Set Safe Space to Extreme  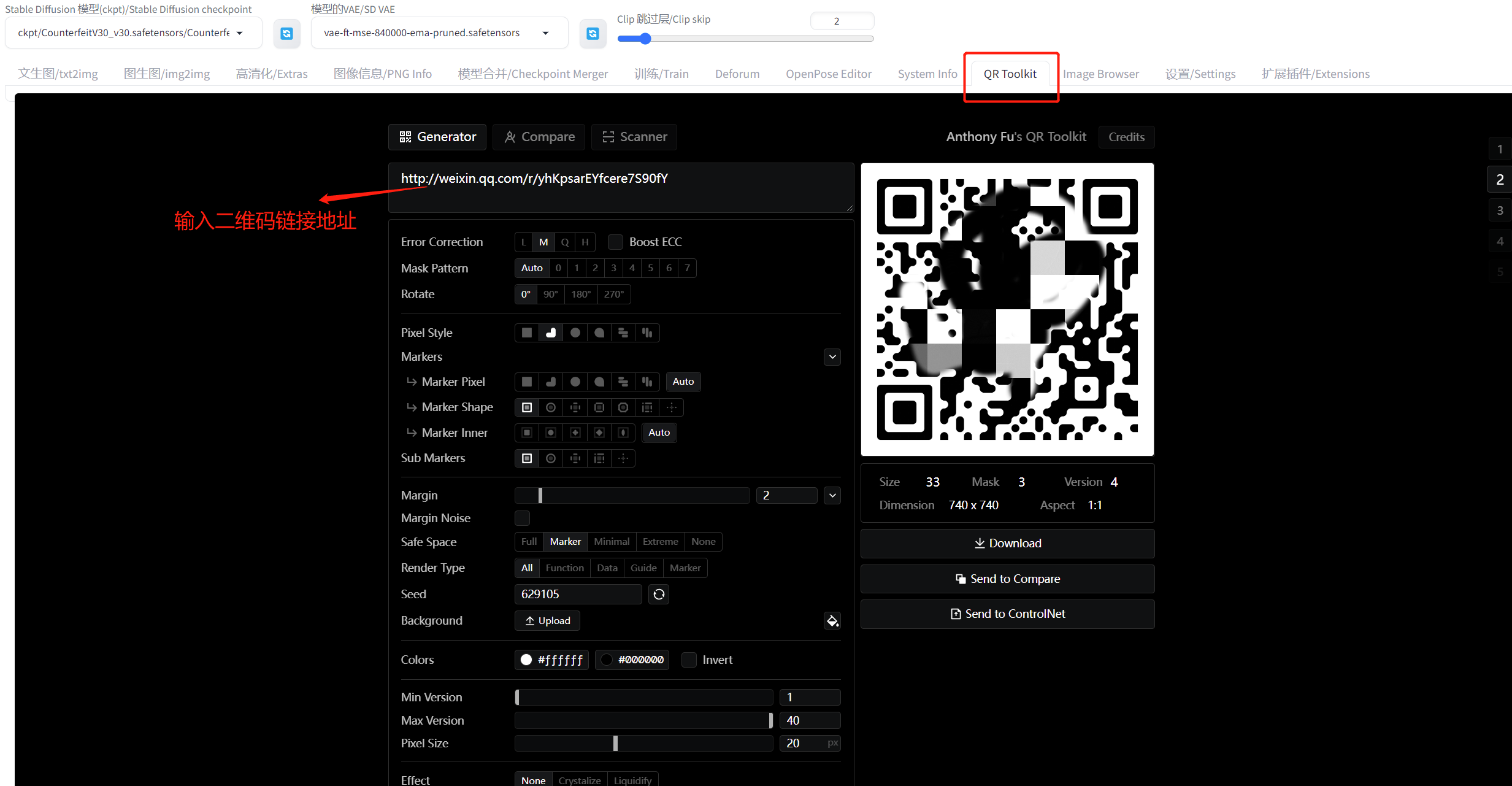(660, 542)
